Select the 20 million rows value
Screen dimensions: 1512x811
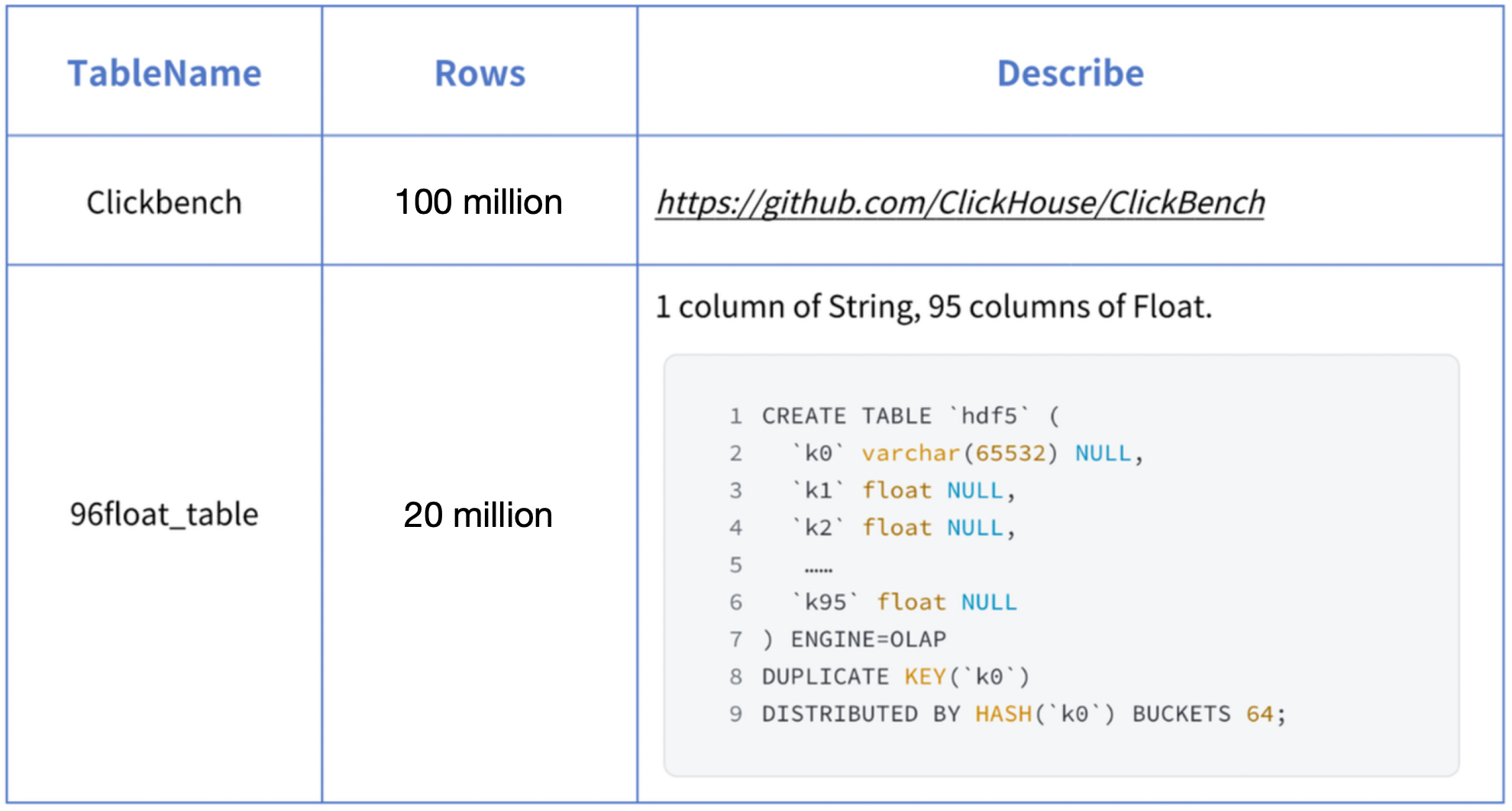pos(478,515)
